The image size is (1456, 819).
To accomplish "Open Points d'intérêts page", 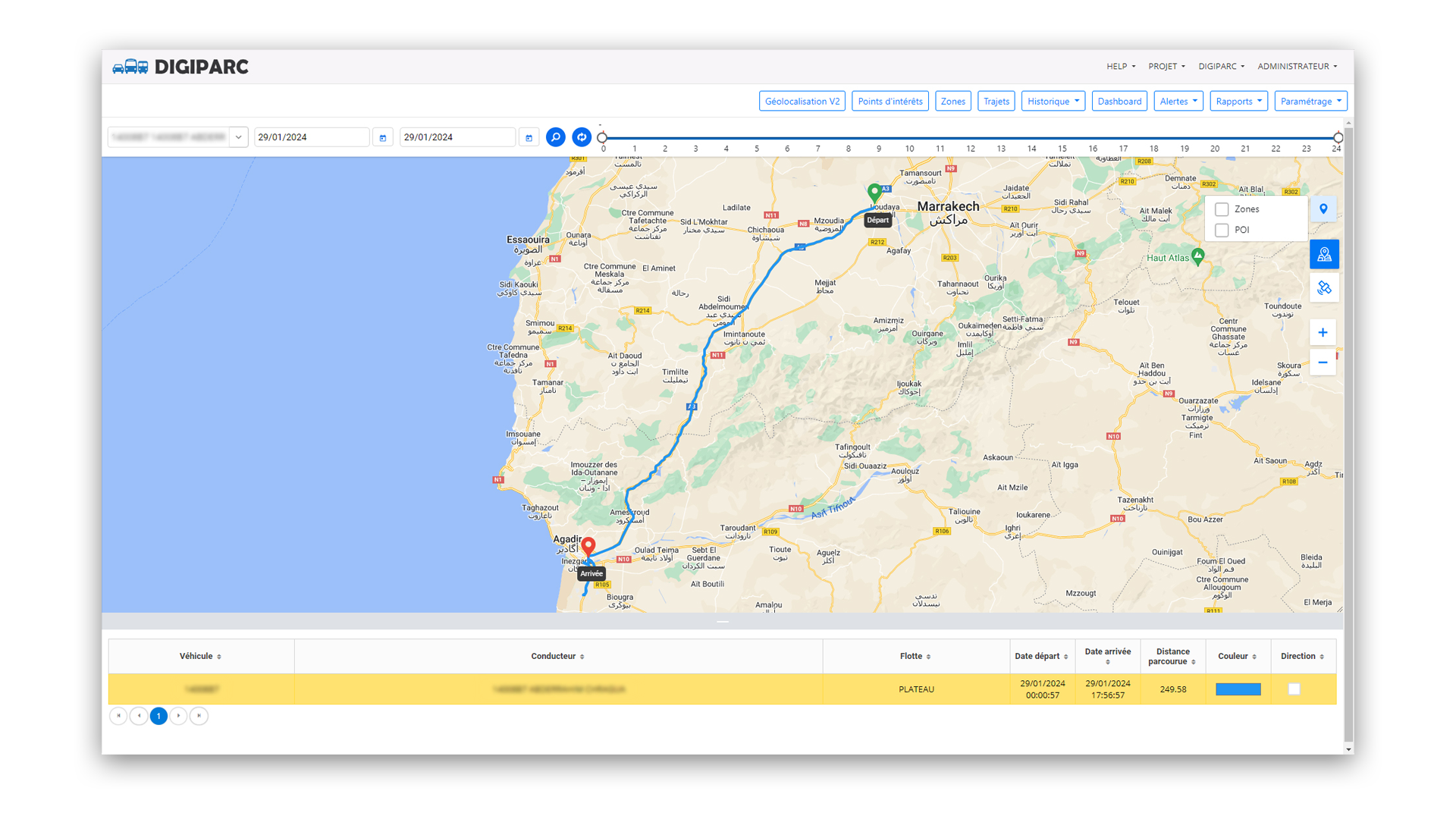I will click(x=890, y=101).
